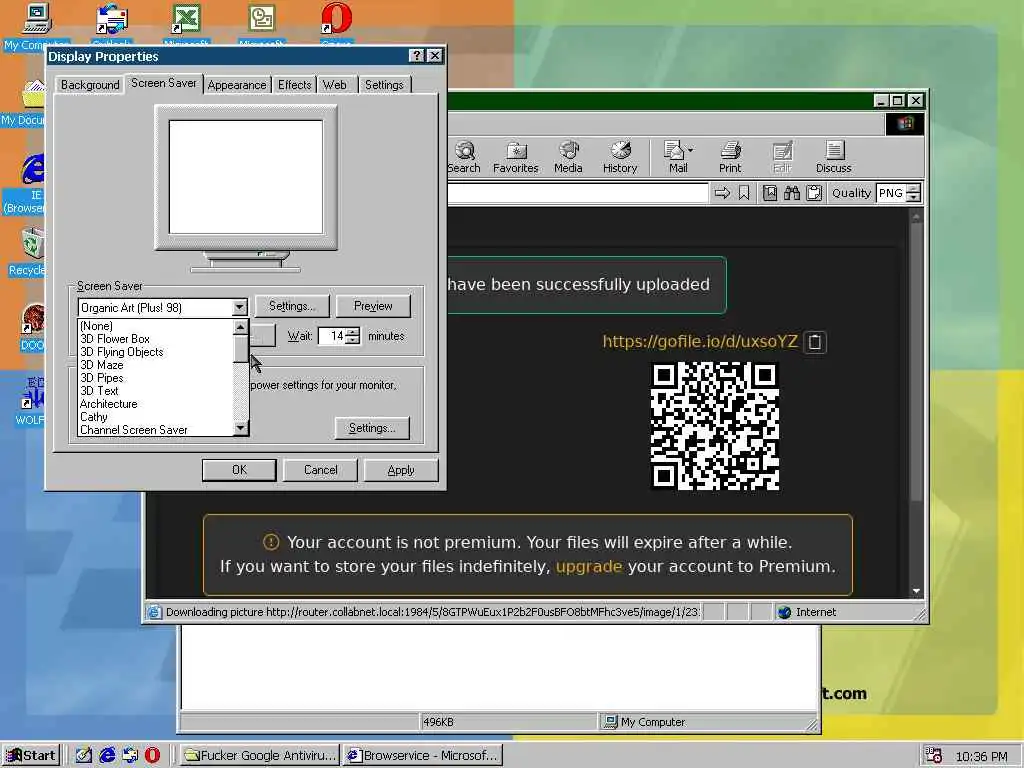This screenshot has width=1024, height=768.
Task: Click the gofile QR code image
Action: pos(715,426)
